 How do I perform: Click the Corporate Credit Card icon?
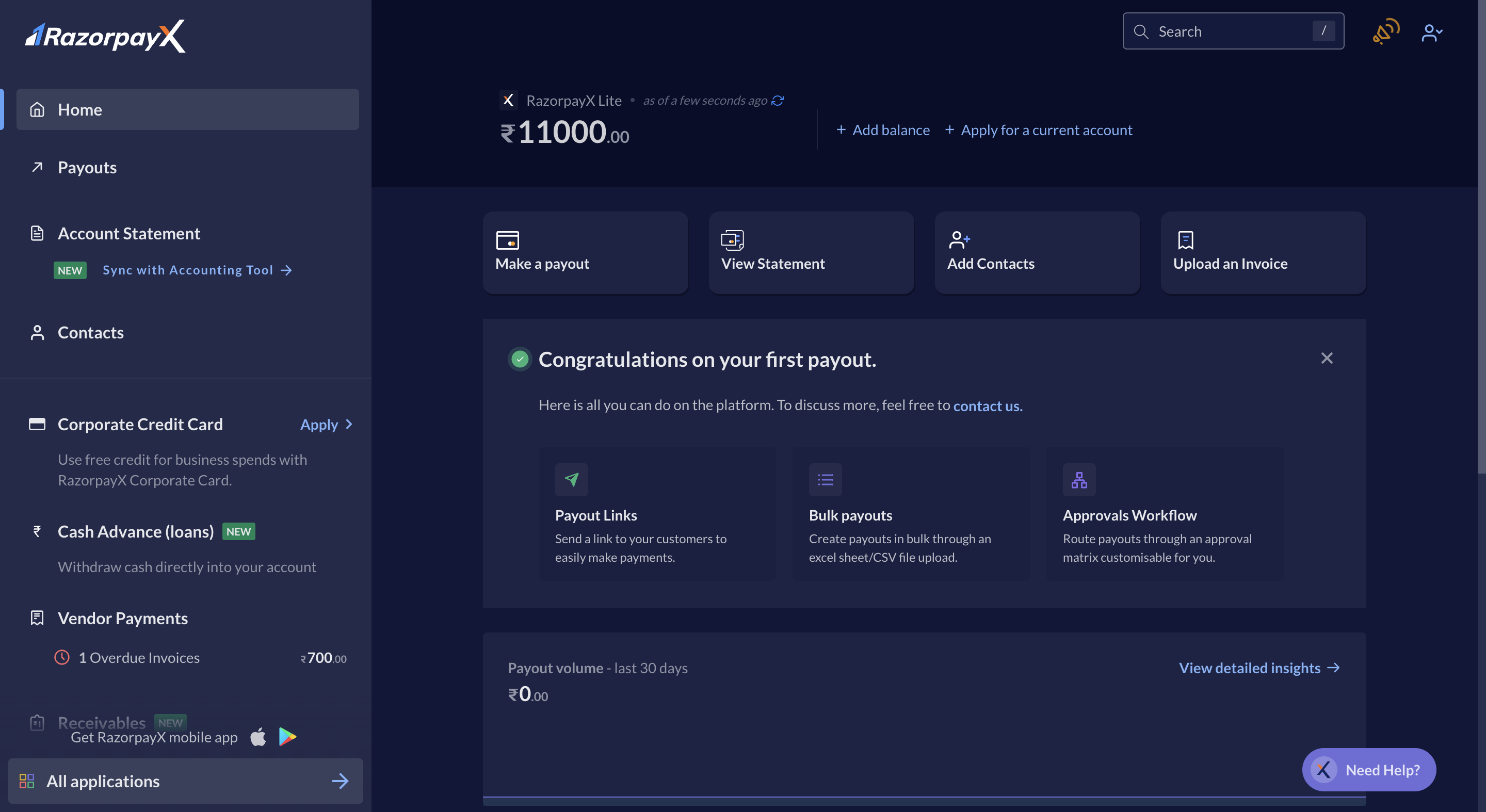[37, 424]
